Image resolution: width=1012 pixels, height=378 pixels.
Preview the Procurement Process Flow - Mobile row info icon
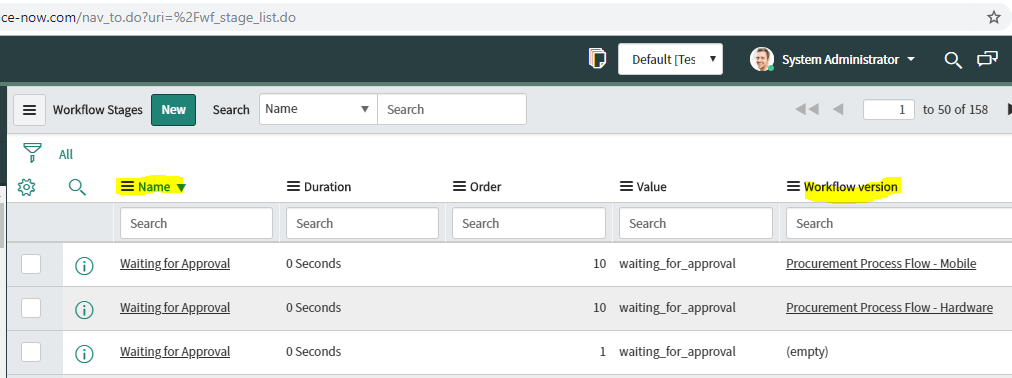point(85,265)
